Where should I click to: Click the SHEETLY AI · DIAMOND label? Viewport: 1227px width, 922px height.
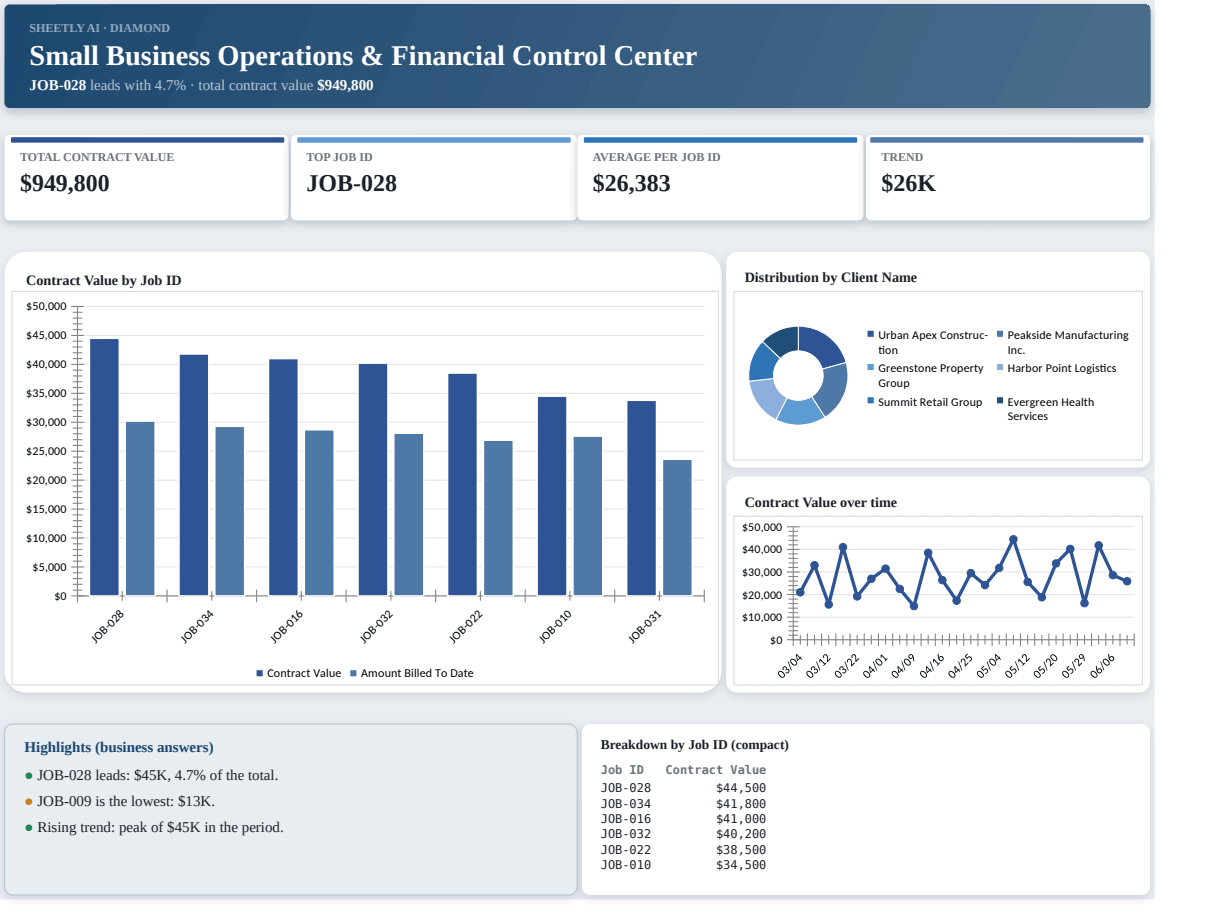tap(99, 28)
